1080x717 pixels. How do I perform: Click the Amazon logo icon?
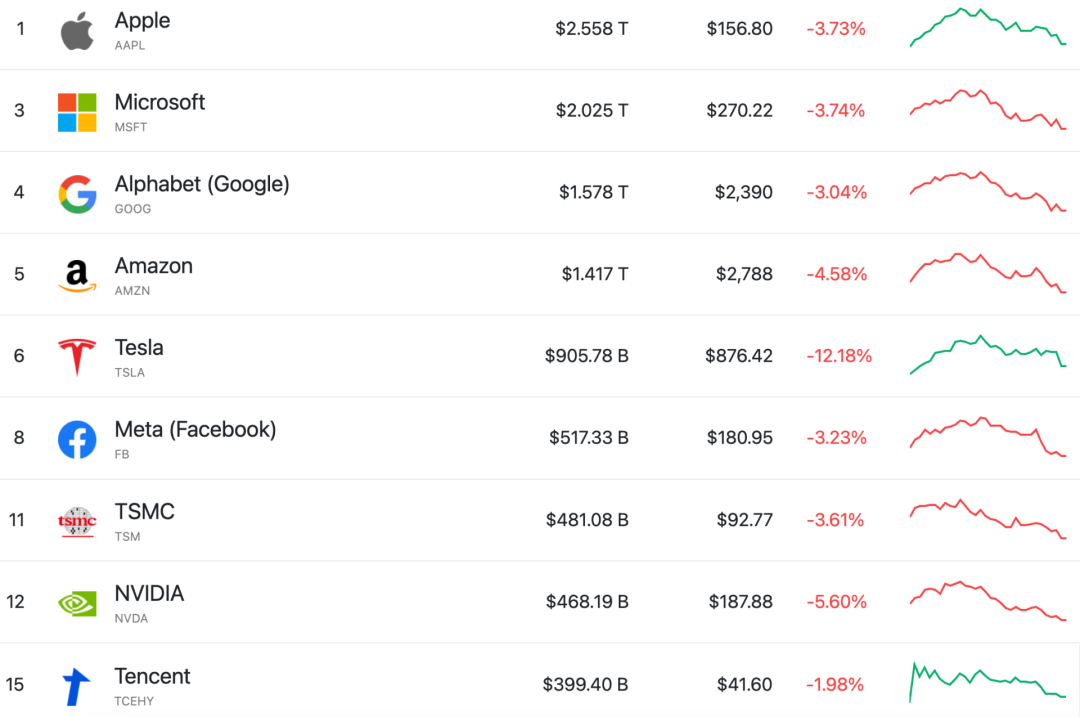[77, 276]
